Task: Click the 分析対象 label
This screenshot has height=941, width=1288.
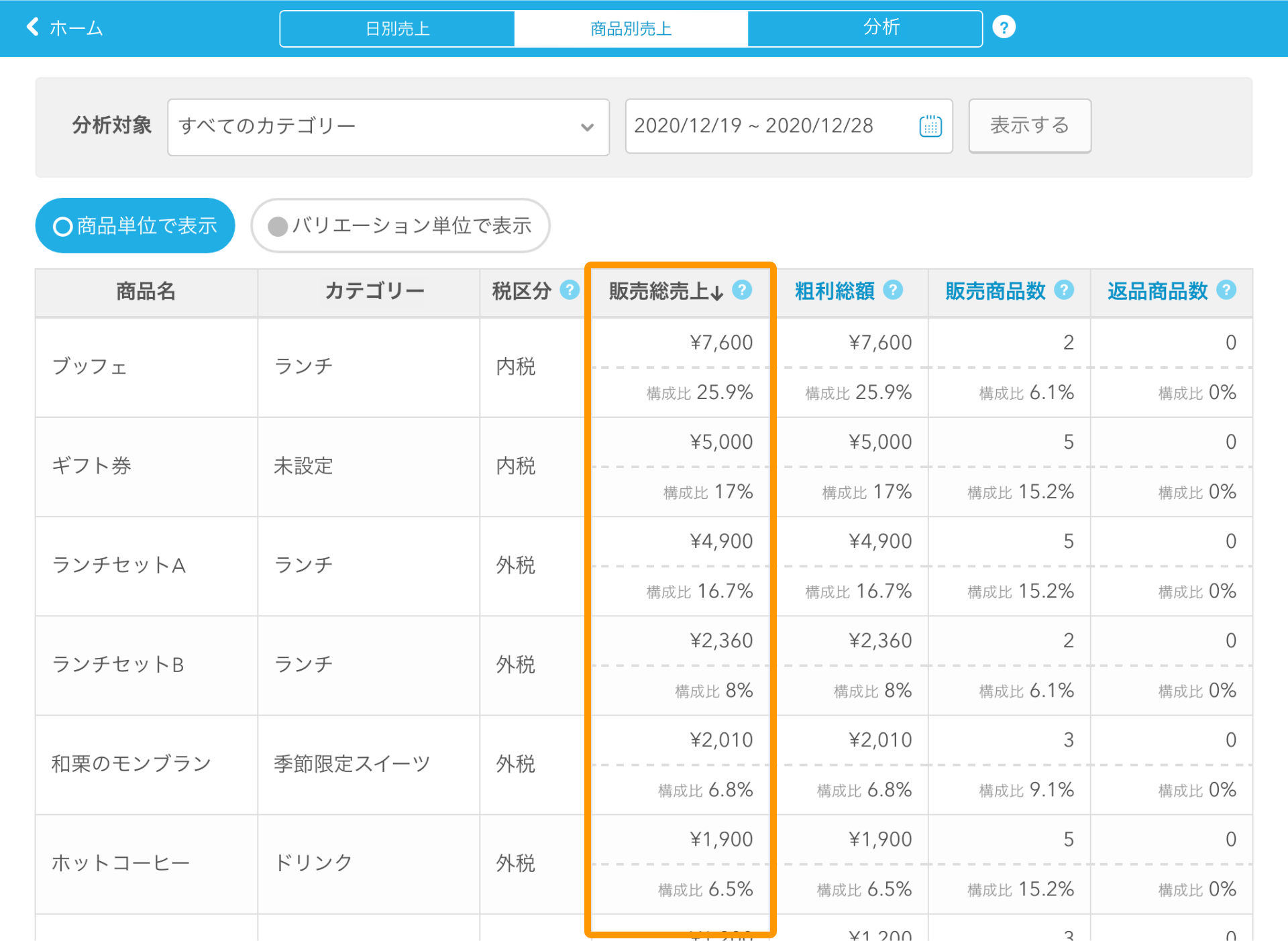Action: (x=112, y=125)
